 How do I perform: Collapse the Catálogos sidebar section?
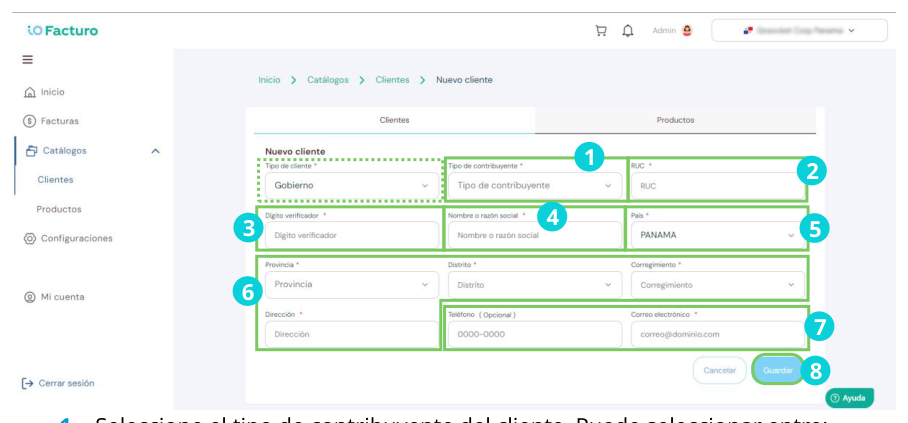click(x=155, y=151)
